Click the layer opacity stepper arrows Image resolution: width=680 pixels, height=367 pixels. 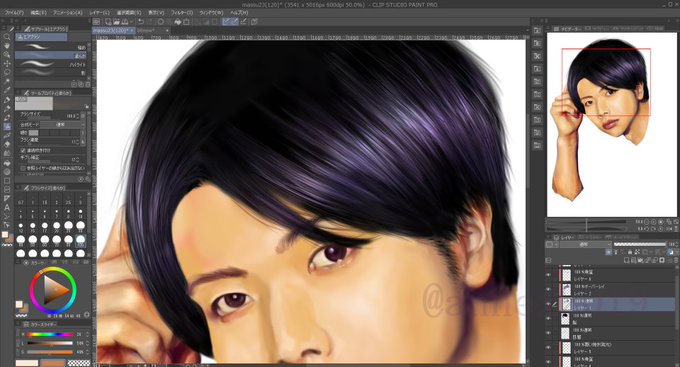click(x=677, y=245)
